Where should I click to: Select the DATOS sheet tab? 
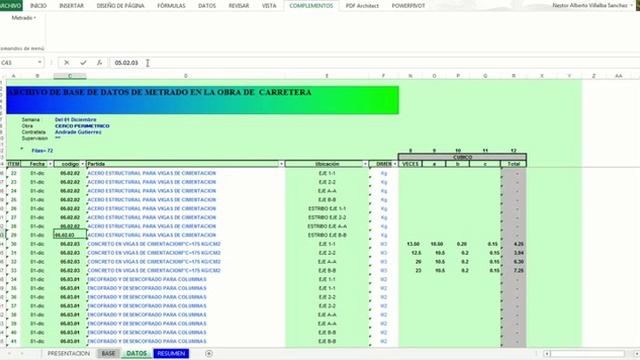(x=136, y=353)
